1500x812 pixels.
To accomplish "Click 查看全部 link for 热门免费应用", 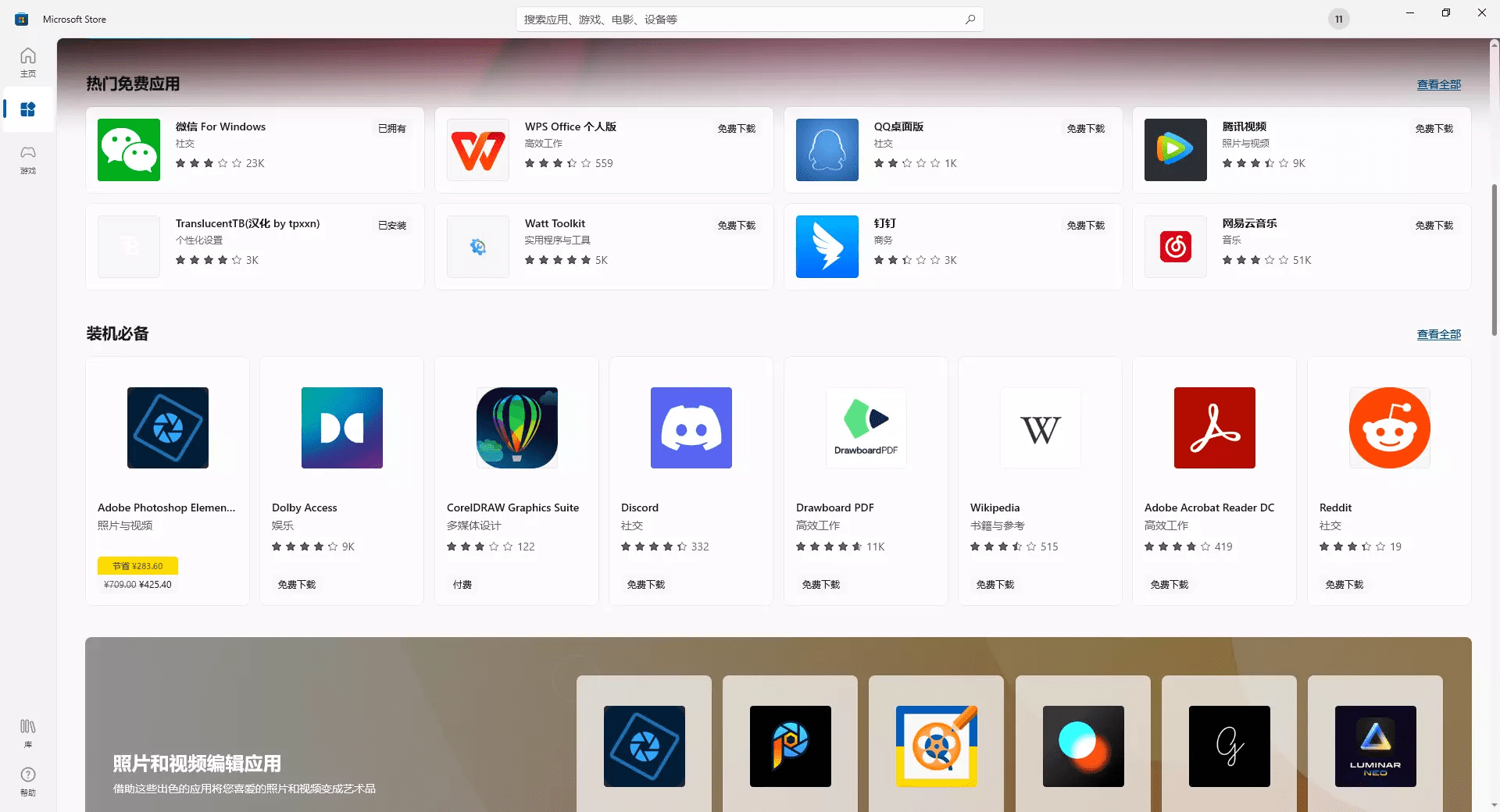I will coord(1439,84).
